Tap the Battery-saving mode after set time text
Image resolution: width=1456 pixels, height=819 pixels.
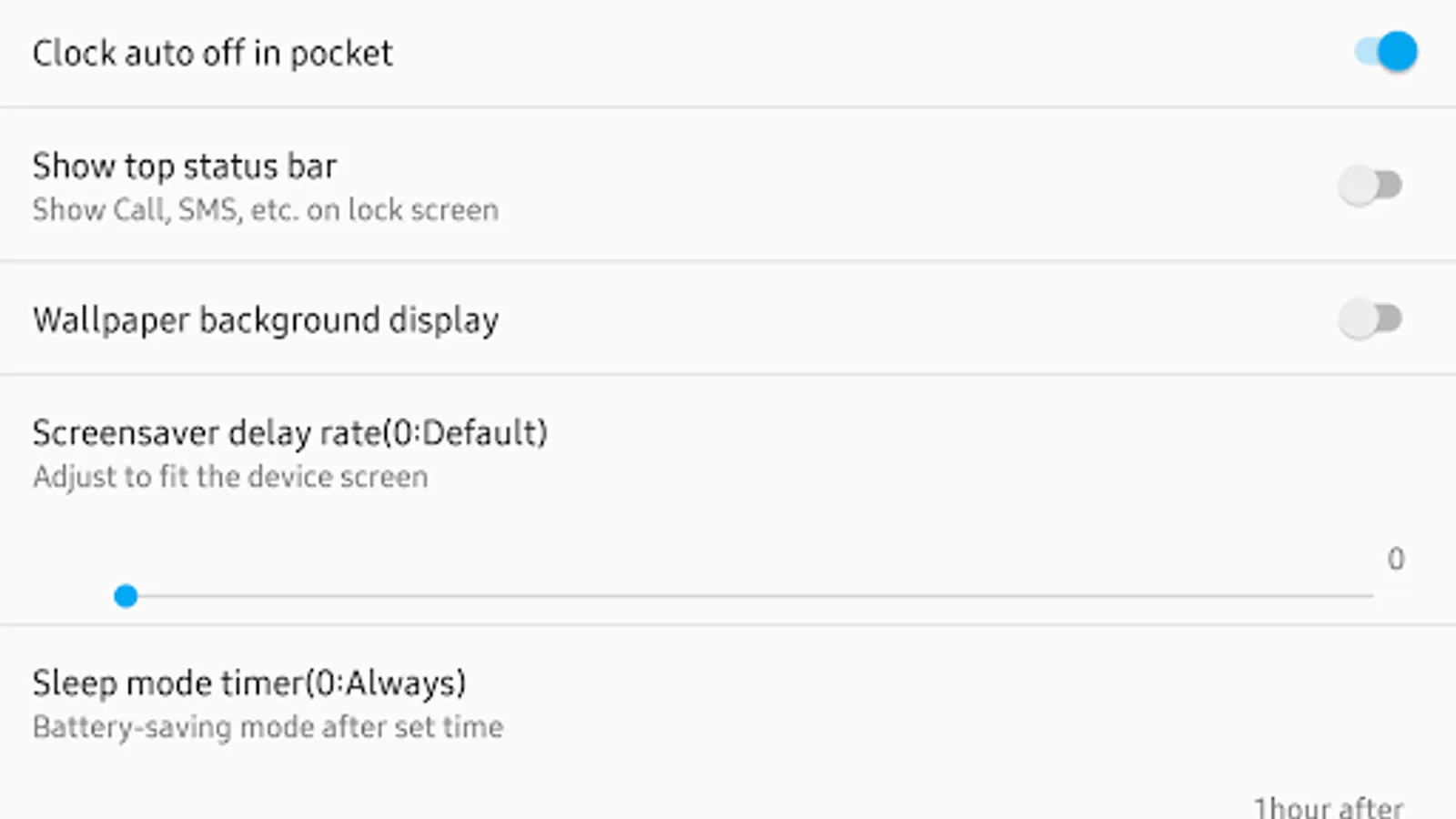268,727
